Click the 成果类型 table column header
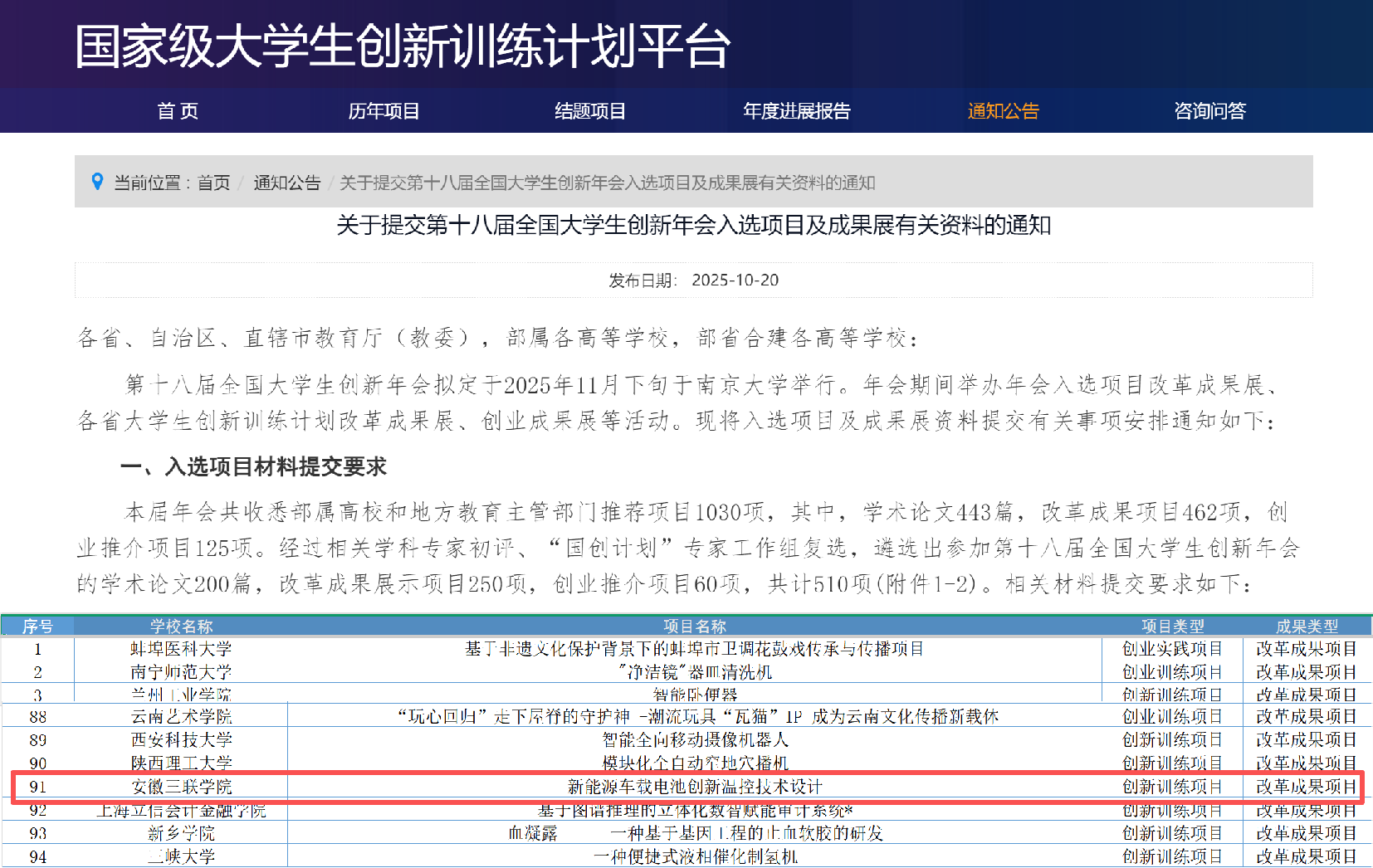 [1307, 627]
